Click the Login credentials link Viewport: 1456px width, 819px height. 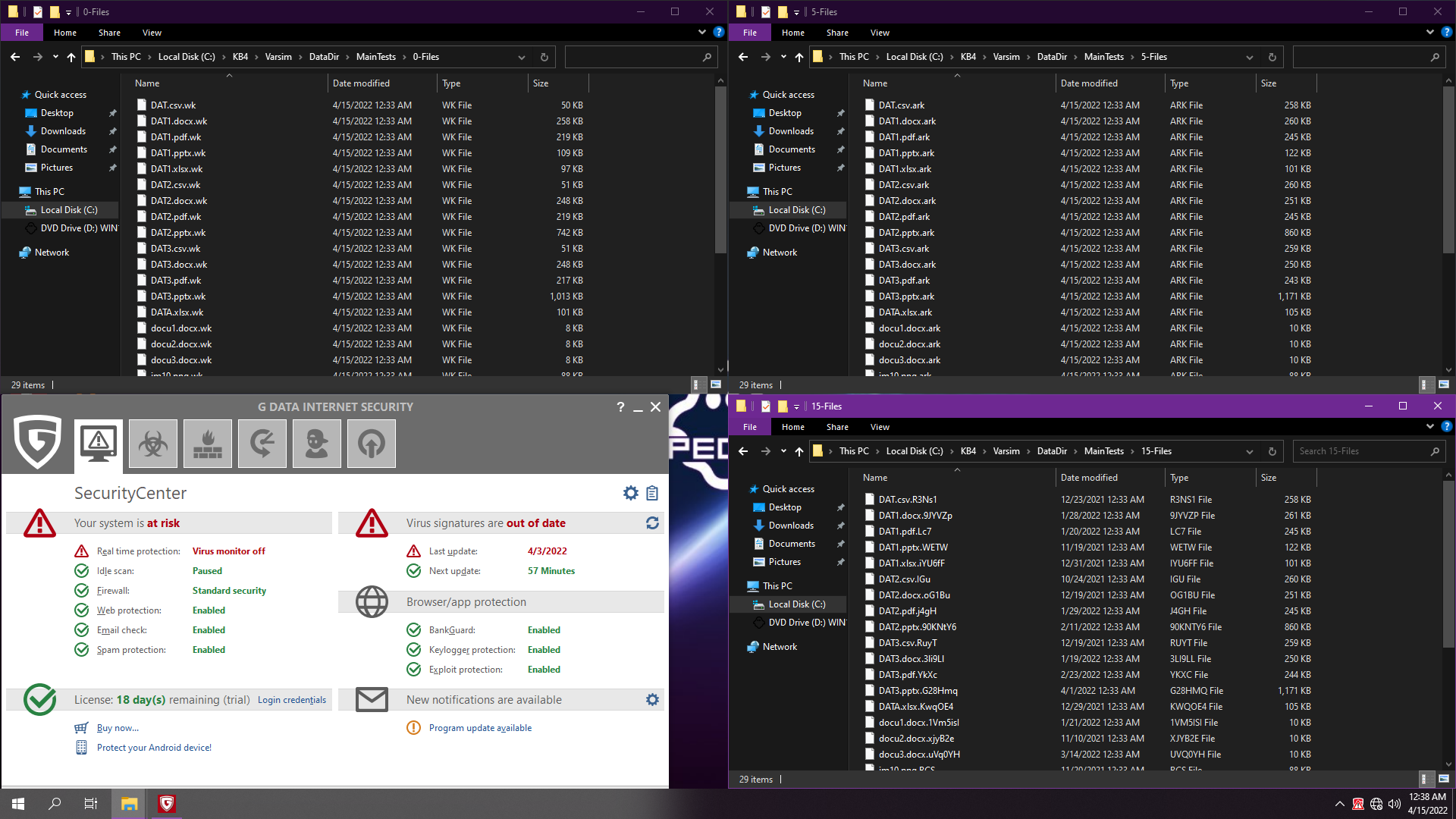[292, 700]
